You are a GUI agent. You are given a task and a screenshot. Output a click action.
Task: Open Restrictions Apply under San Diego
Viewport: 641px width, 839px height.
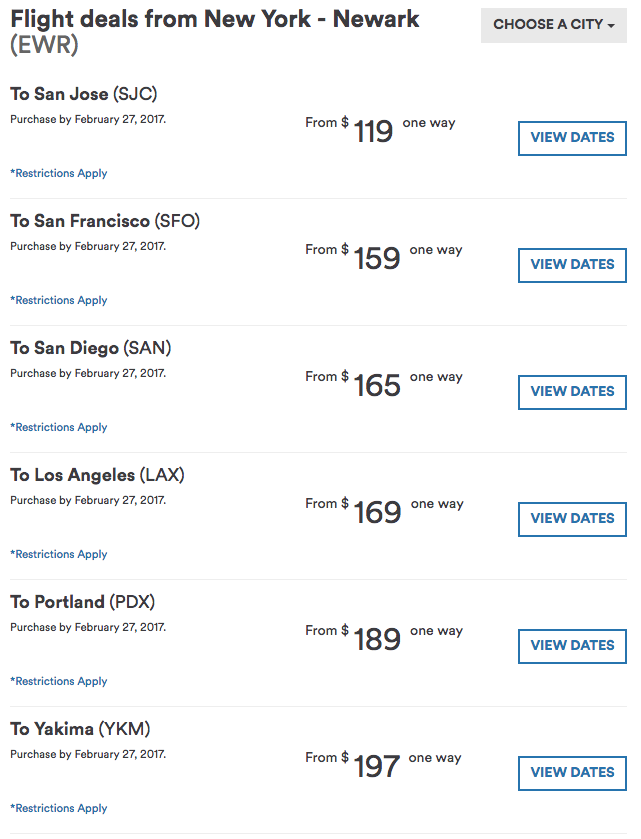point(59,428)
